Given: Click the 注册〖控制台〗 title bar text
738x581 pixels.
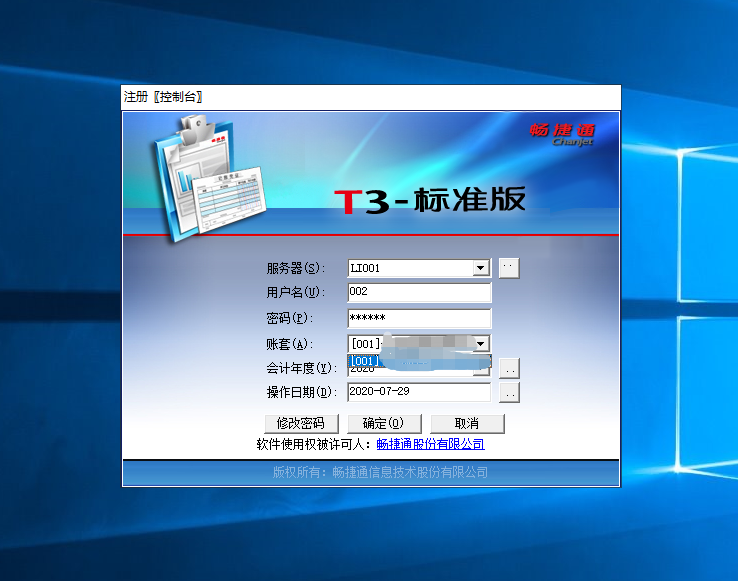Looking at the screenshot, I should (163, 97).
